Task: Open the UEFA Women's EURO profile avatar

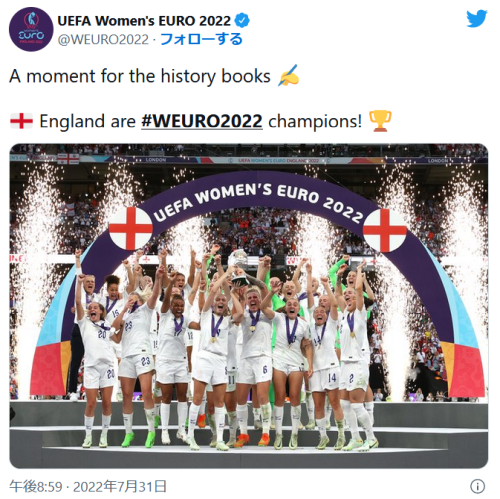Action: [x=31, y=29]
